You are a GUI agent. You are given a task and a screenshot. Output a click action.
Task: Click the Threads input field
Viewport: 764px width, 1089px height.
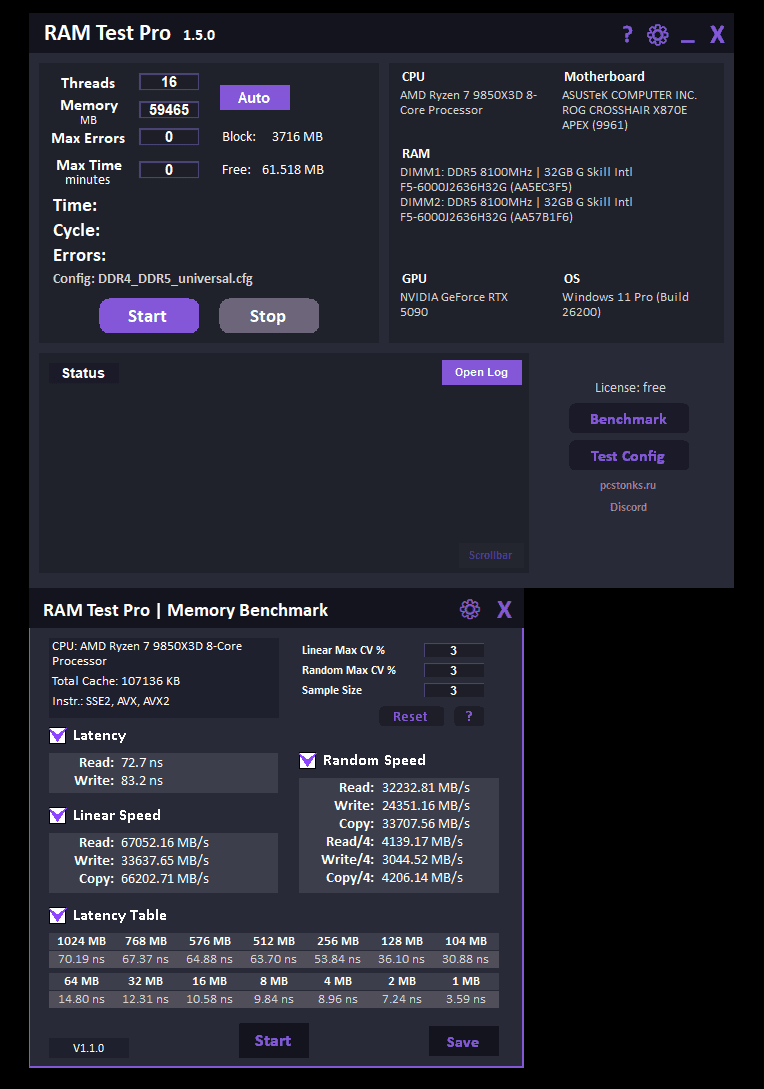pos(168,82)
